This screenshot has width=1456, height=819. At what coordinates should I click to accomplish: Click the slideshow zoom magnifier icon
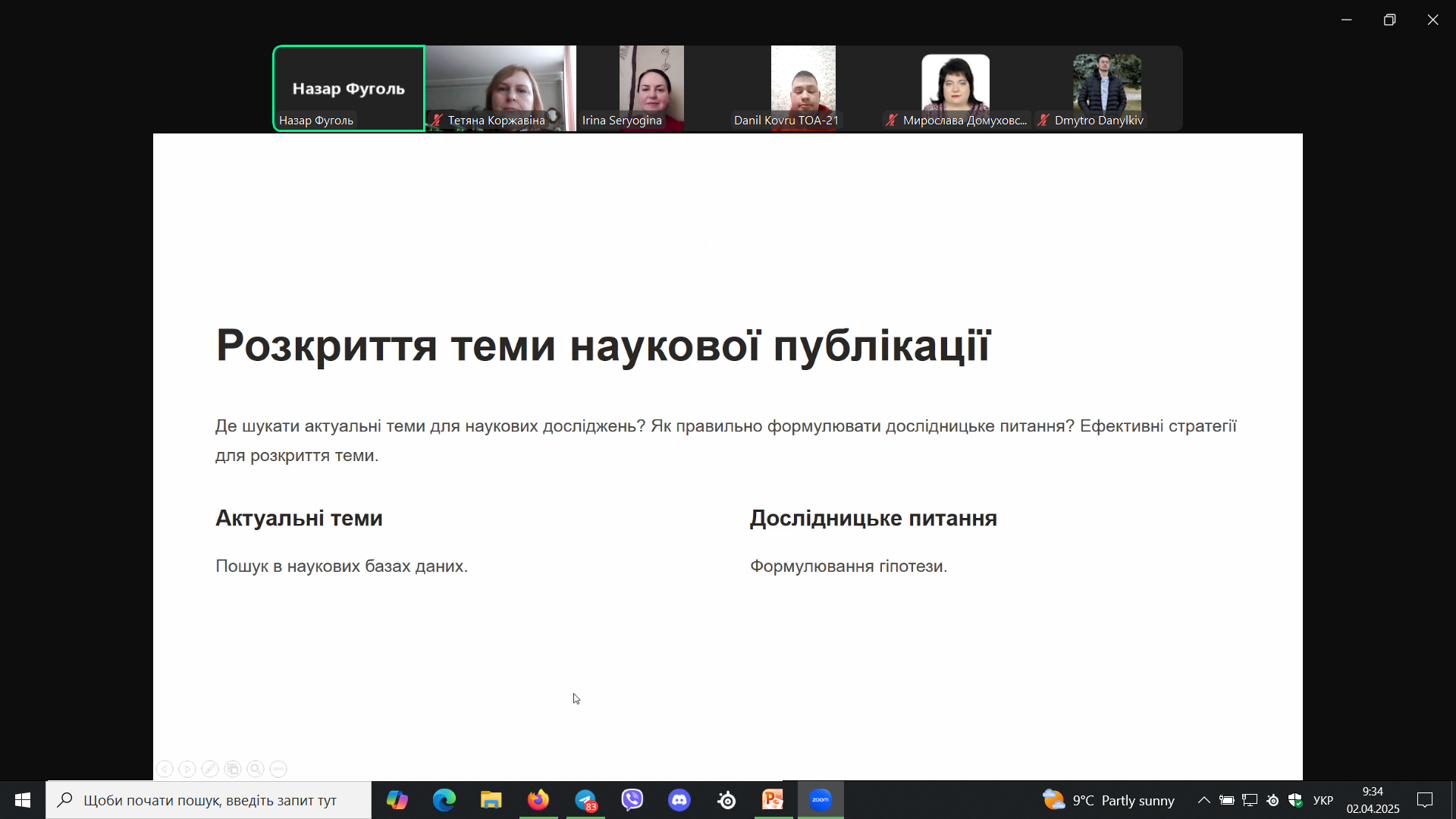click(x=256, y=769)
